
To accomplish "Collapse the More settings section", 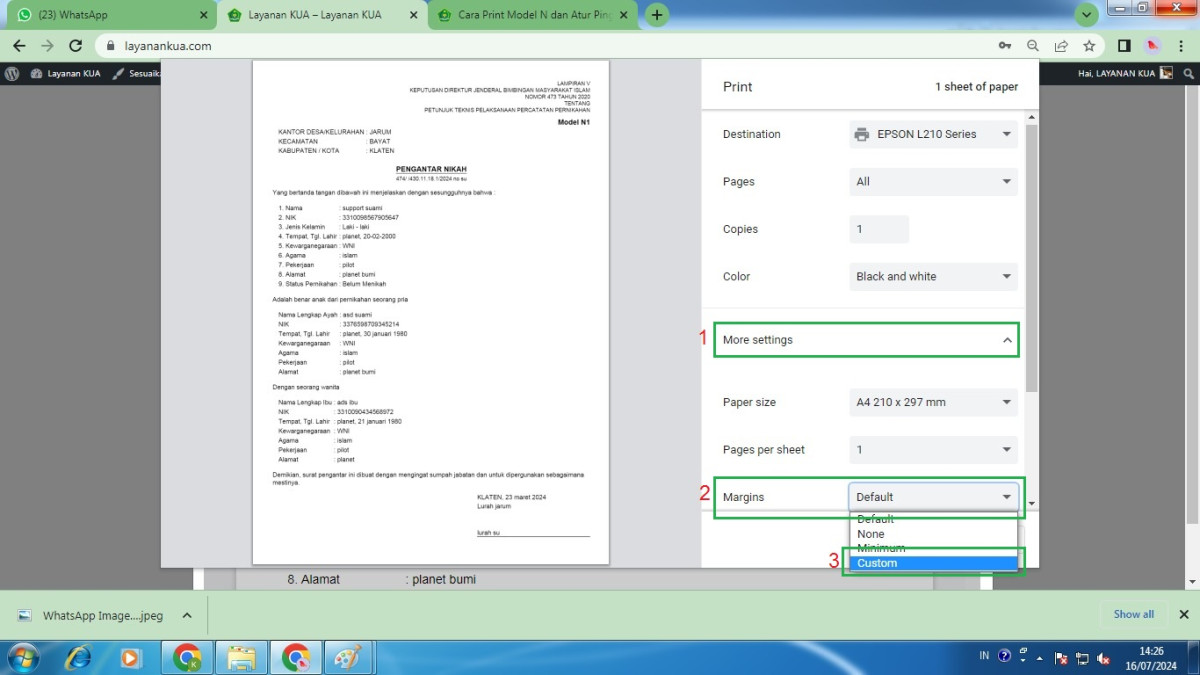I will [866, 340].
